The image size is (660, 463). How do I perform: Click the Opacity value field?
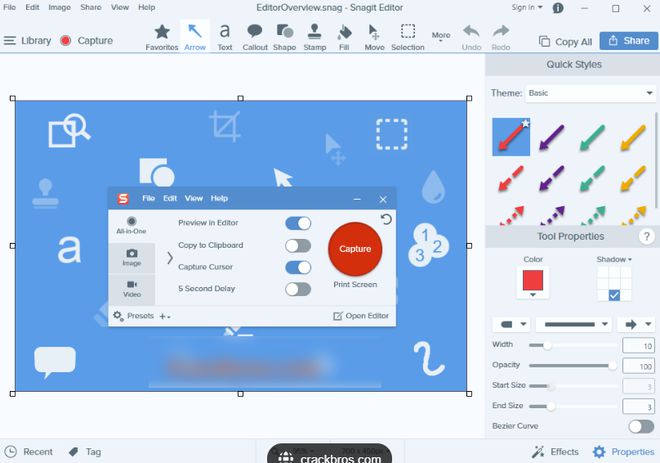[638, 366]
